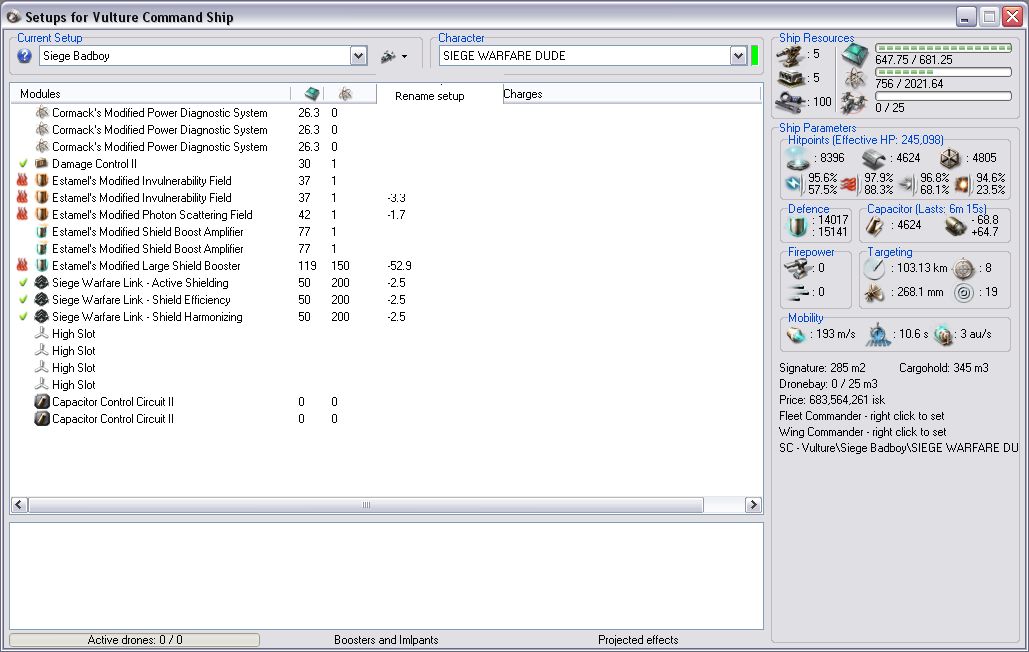Image resolution: width=1029 pixels, height=652 pixels.
Task: Click the warp speed icon
Action: (x=943, y=335)
